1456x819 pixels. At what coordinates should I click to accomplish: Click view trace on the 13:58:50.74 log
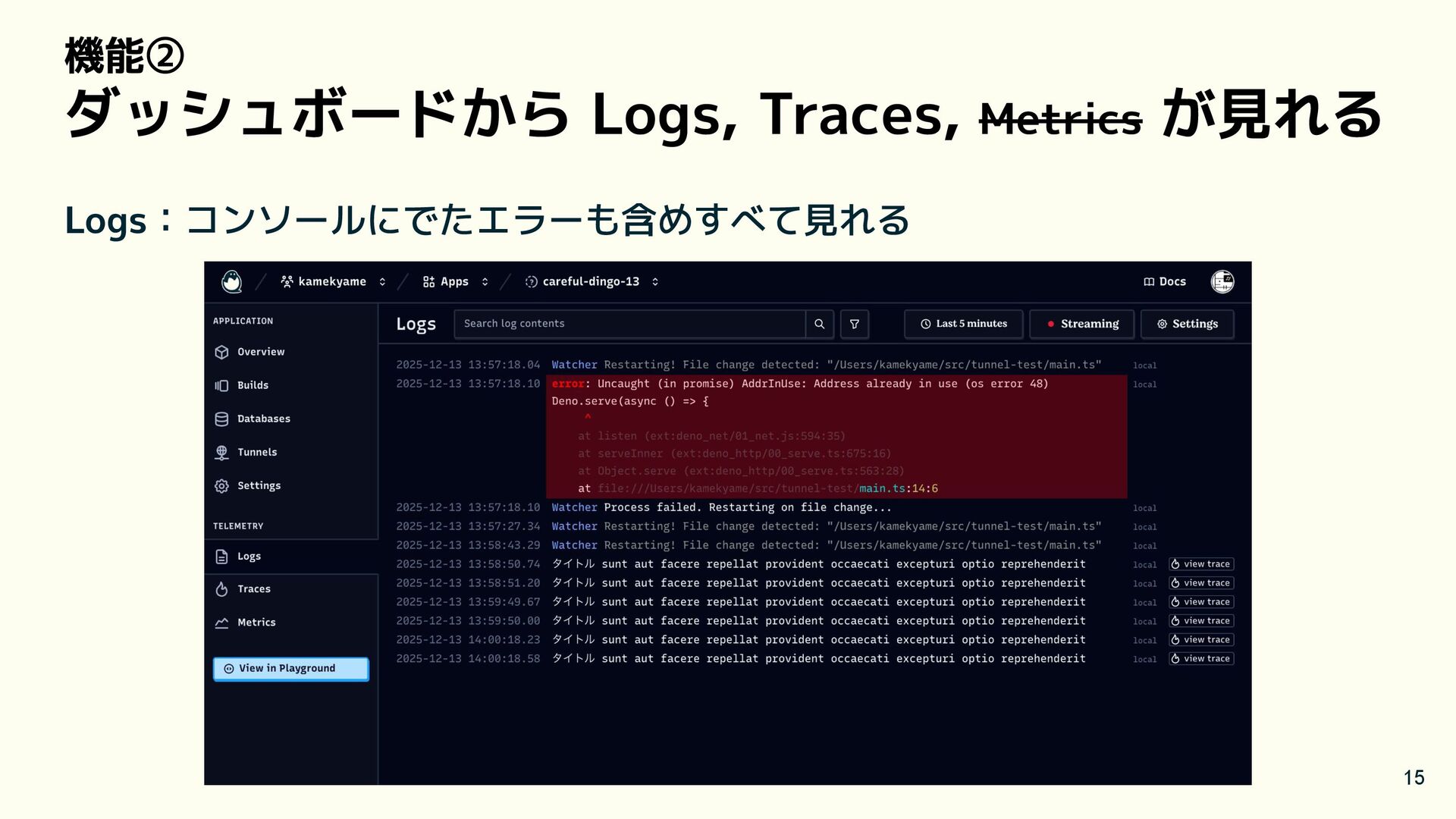pyautogui.click(x=1200, y=564)
